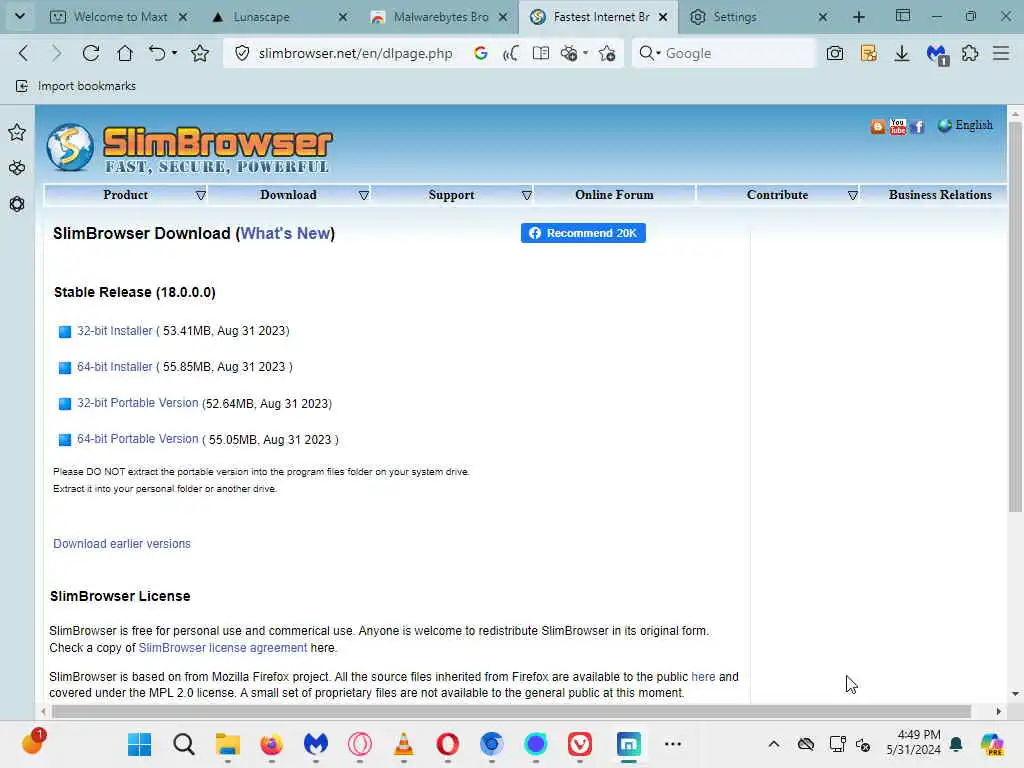
Task: Open the Product menu
Action: click(x=125, y=195)
